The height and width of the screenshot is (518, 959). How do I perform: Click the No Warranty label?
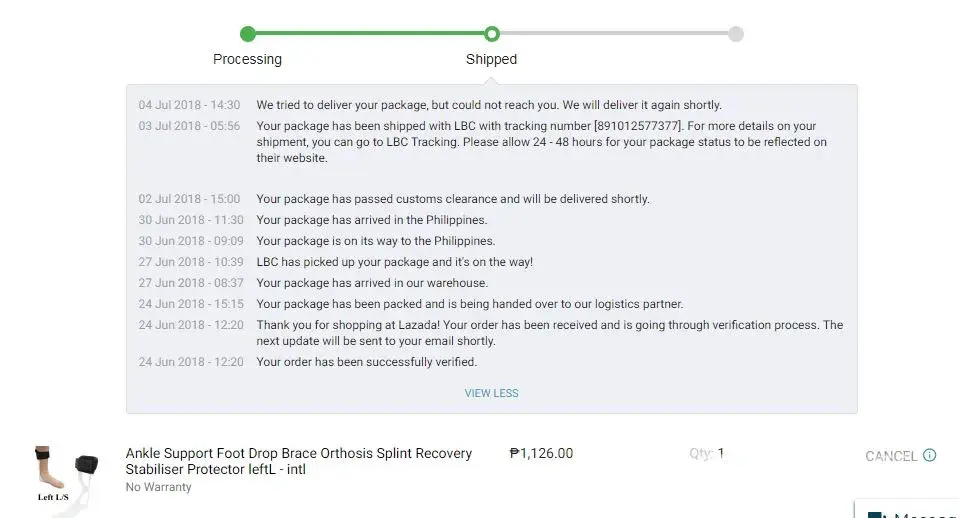[x=158, y=487]
